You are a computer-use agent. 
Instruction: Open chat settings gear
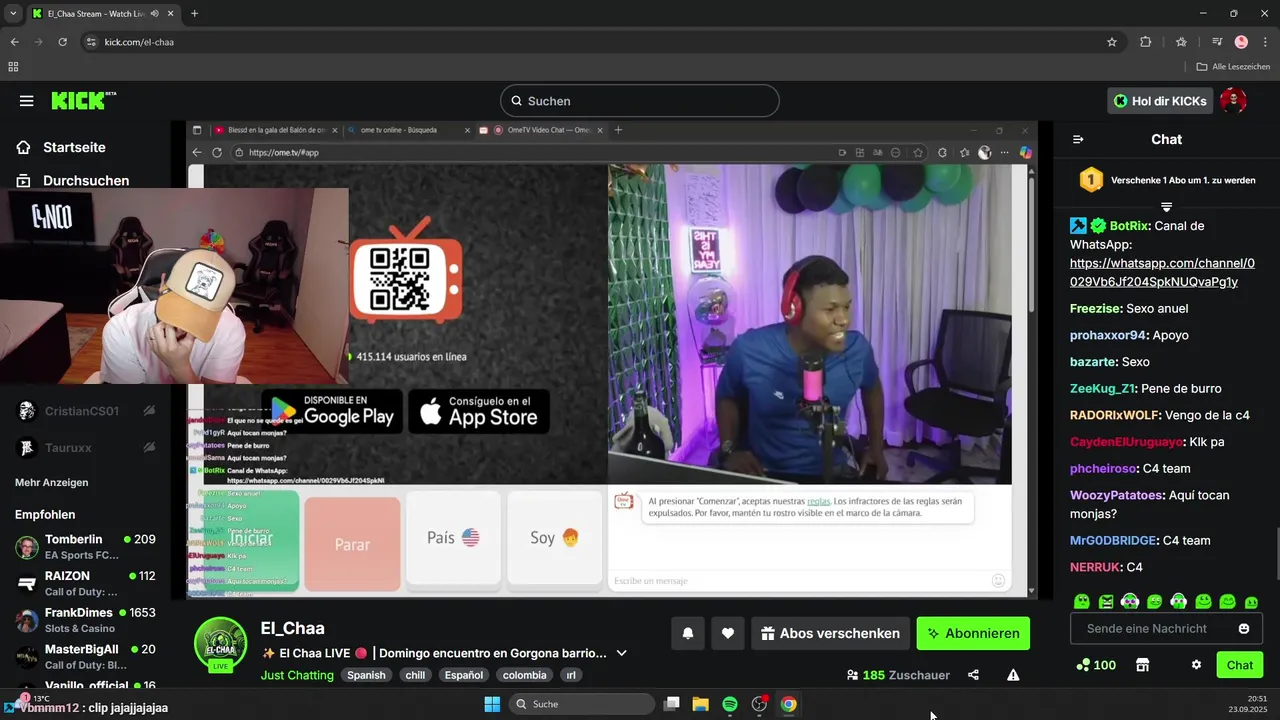coord(1196,665)
